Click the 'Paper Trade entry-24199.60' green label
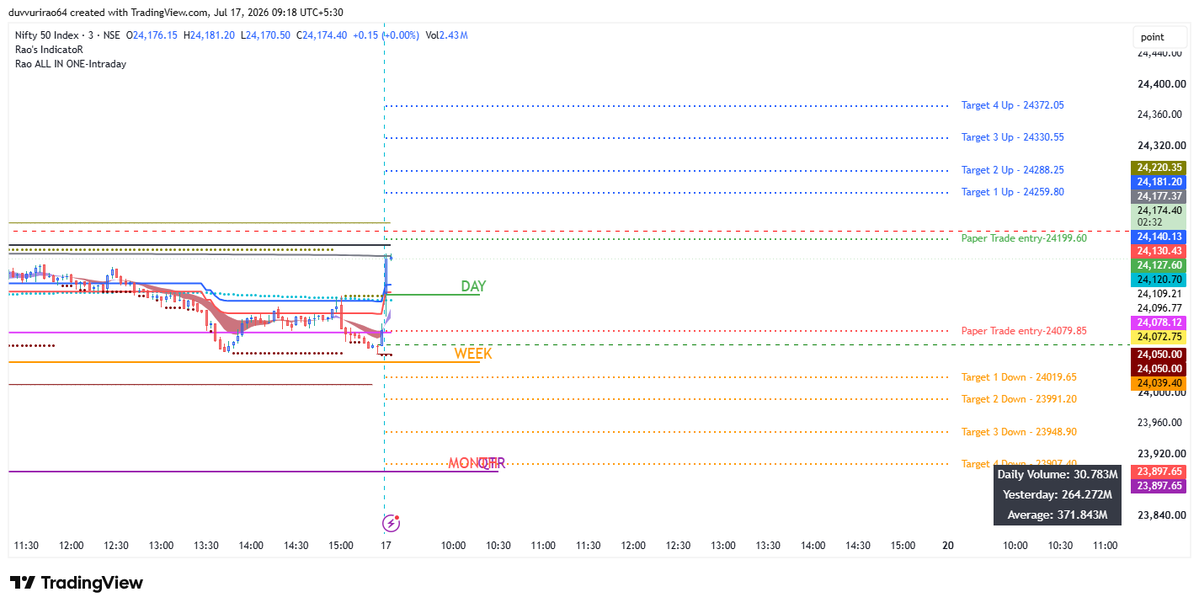This screenshot has height=608, width=1199. pyautogui.click(x=1024, y=239)
